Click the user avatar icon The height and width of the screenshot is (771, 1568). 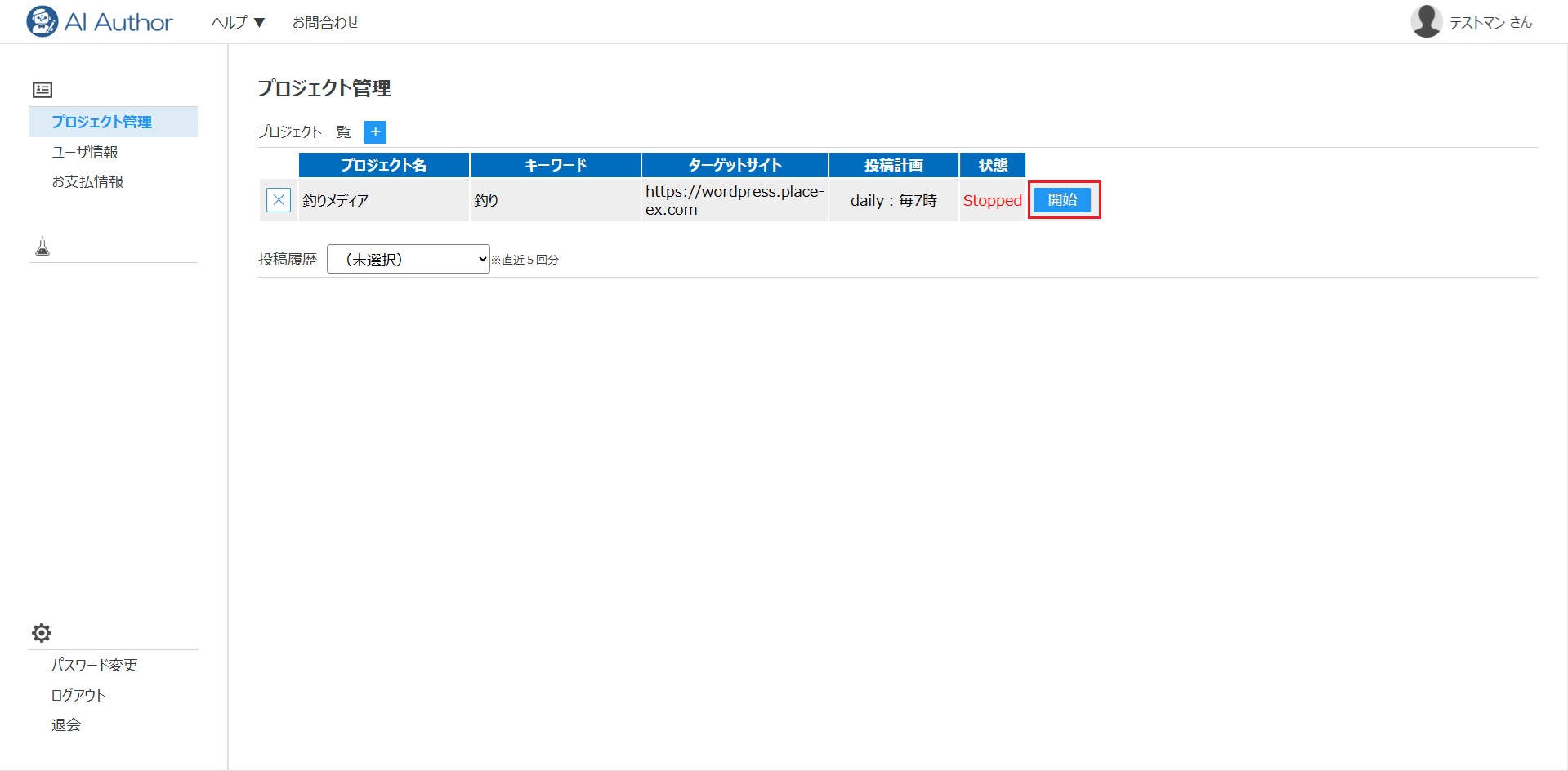(x=1426, y=22)
